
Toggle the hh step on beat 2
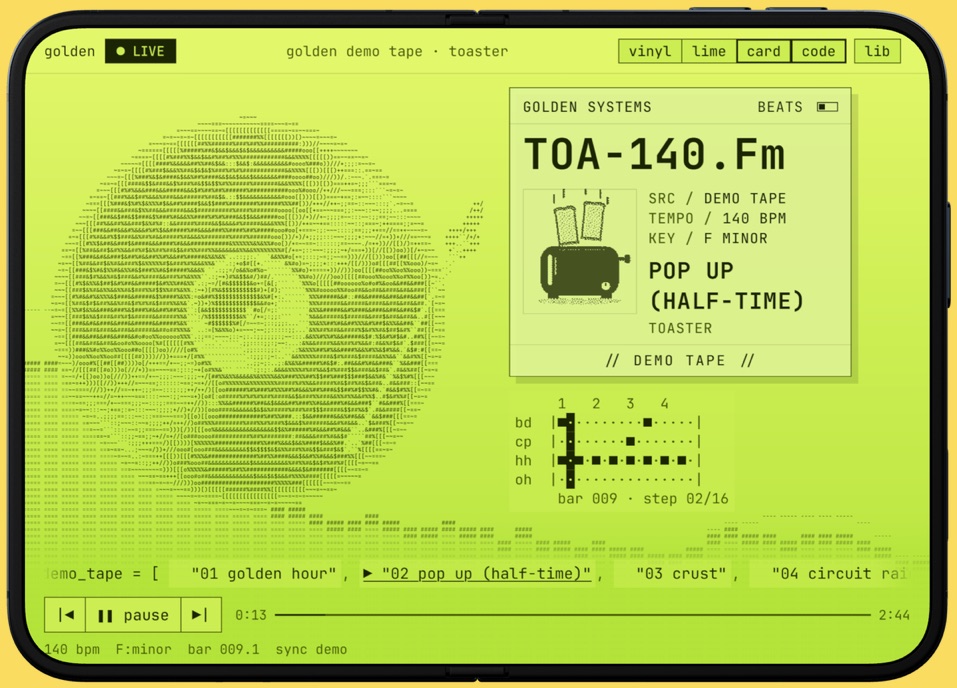pos(596,460)
